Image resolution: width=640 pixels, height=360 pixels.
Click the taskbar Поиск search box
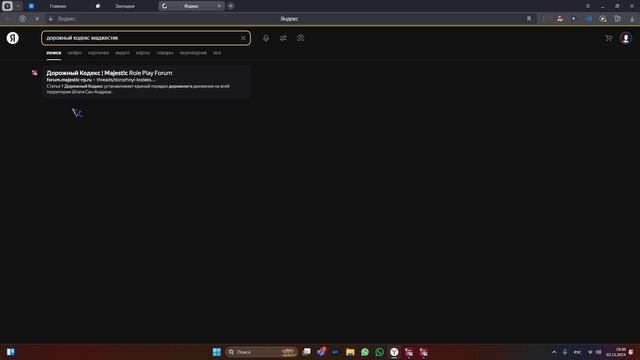[x=261, y=352]
